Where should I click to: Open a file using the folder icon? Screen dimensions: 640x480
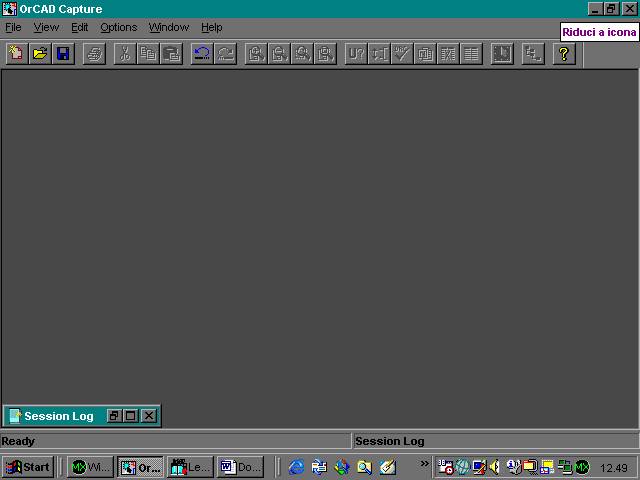pyautogui.click(x=40, y=53)
